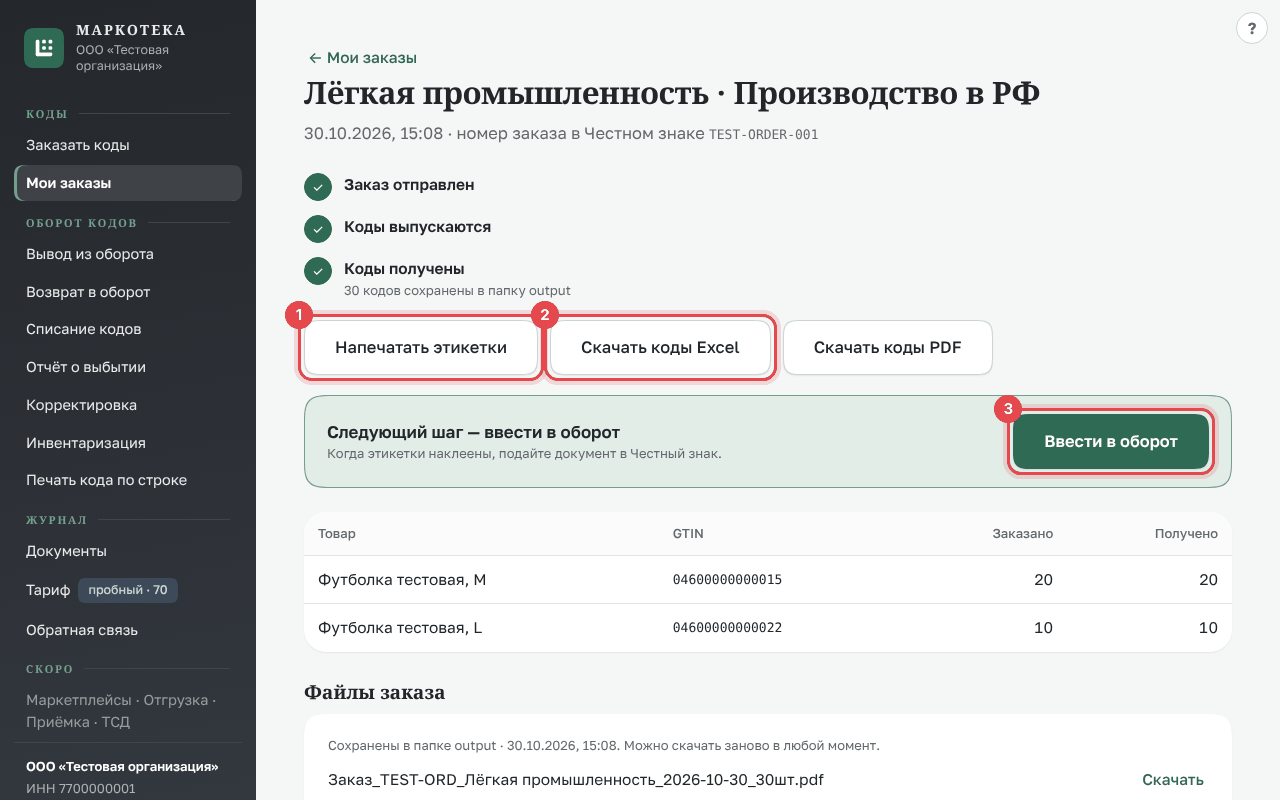Click the green check beside Заказ отправлен
The image size is (1280, 800).
[318, 186]
